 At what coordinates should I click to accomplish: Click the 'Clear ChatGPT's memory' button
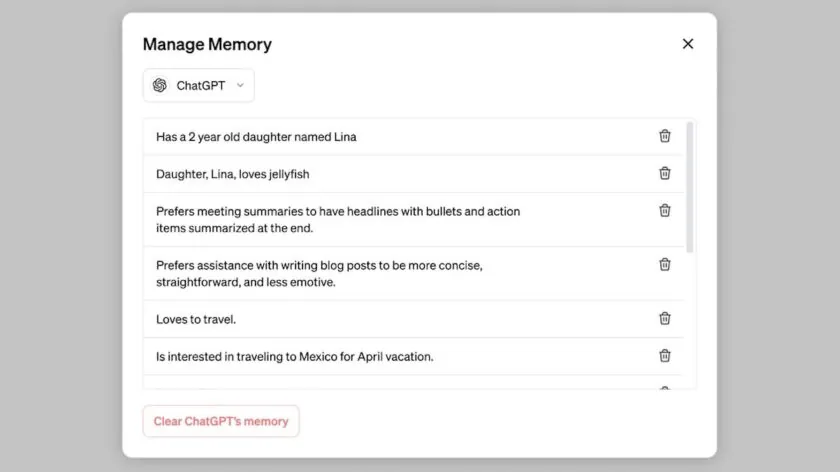coord(221,421)
